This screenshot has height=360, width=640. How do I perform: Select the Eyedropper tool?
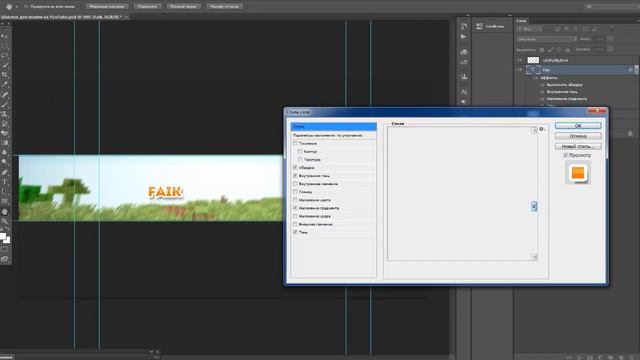click(x=5, y=84)
